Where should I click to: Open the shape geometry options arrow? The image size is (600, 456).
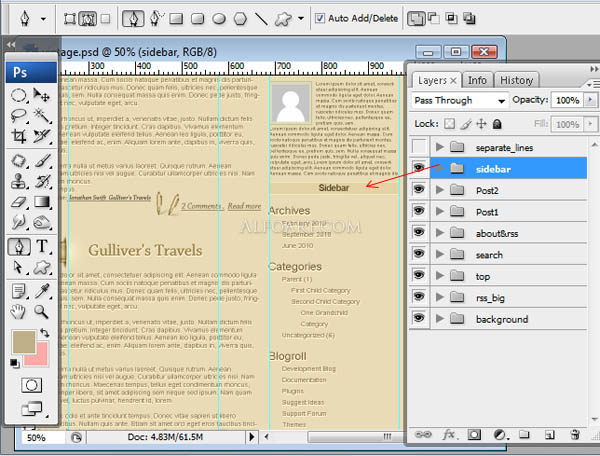(301, 18)
